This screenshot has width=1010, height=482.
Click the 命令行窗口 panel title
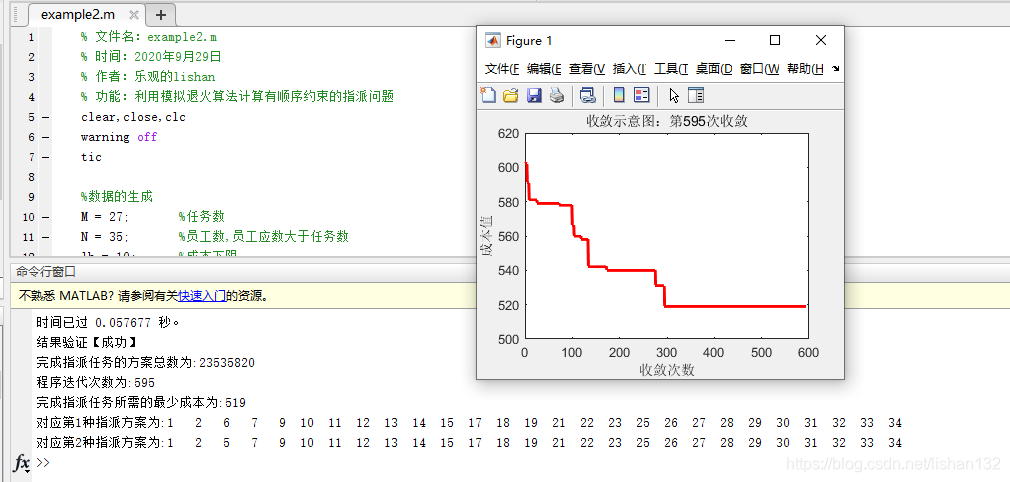click(46, 272)
